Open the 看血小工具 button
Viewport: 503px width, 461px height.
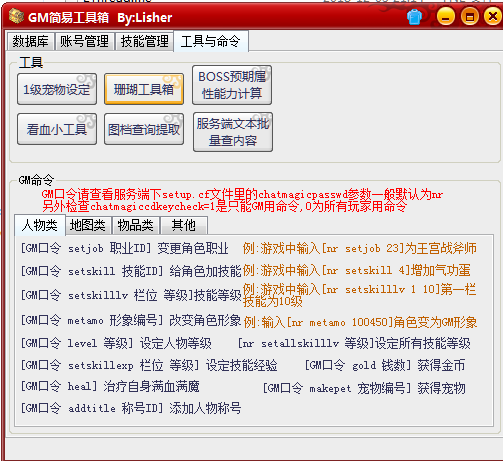pyautogui.click(x=57, y=129)
